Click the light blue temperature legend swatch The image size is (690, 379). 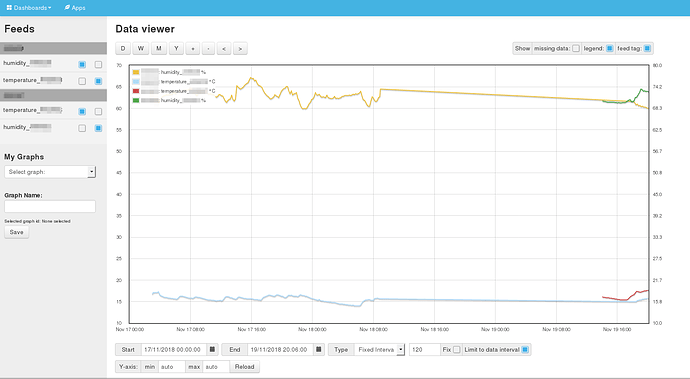click(x=136, y=82)
